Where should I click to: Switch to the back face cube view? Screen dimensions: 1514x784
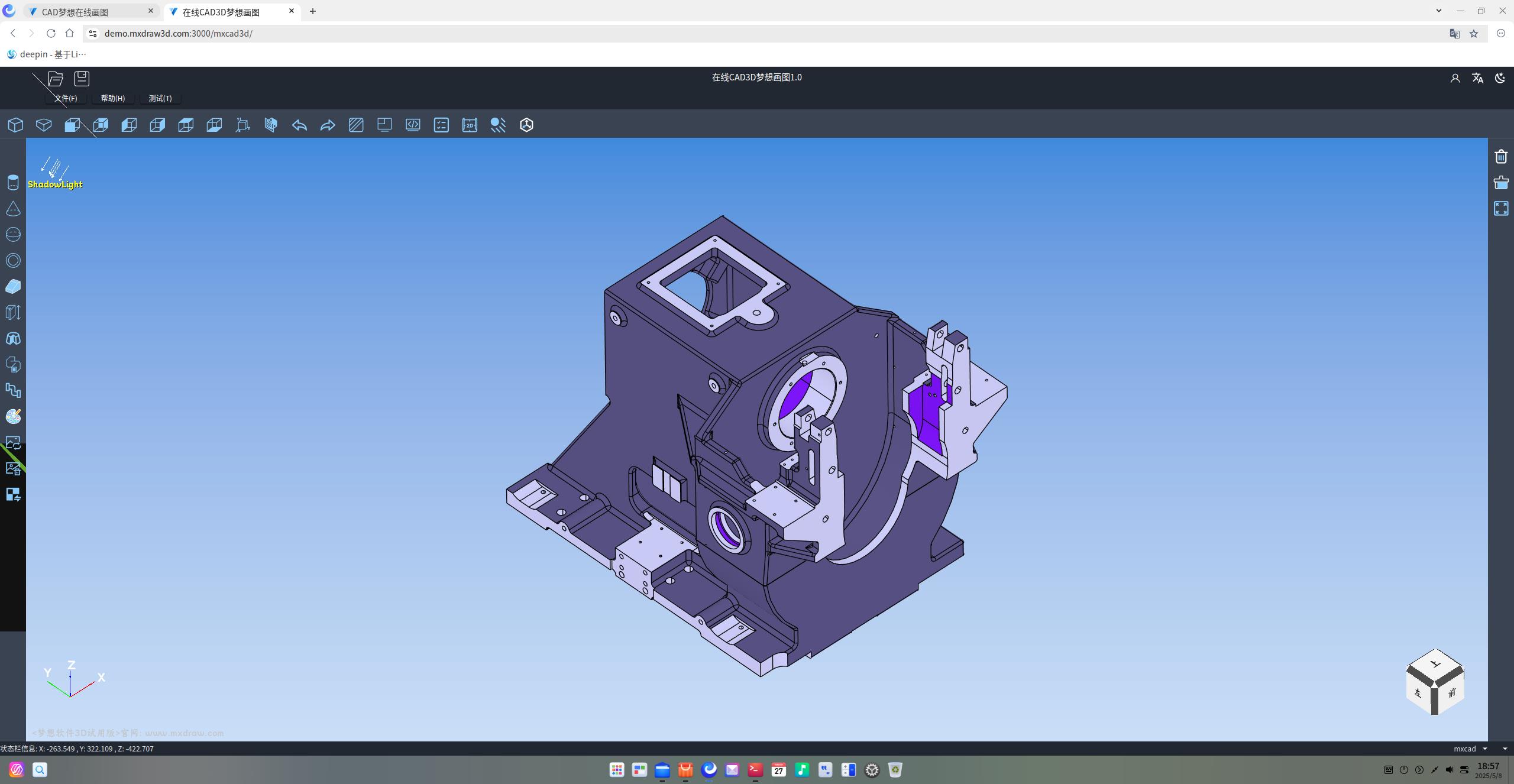[x=101, y=125]
